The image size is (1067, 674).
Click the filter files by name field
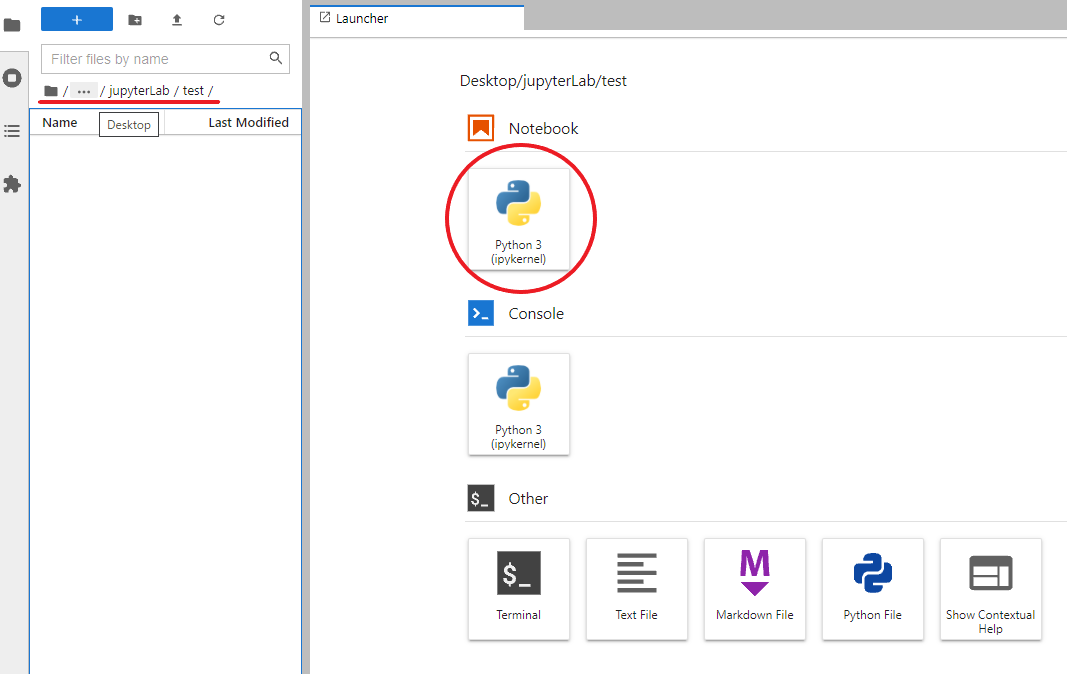tap(158, 59)
